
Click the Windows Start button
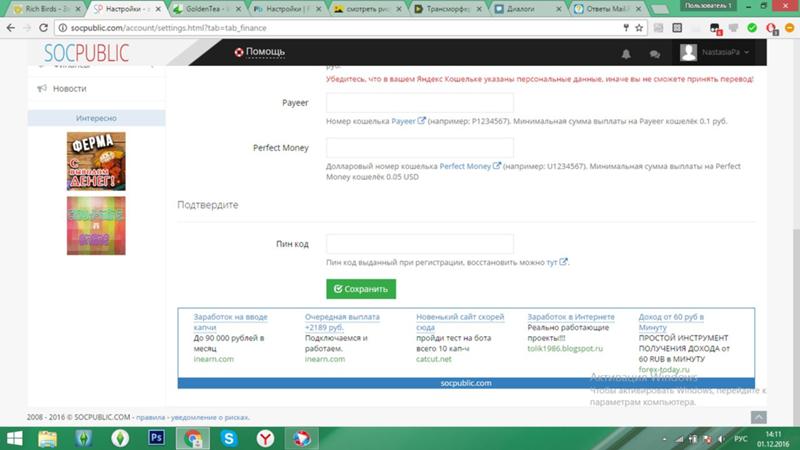pos(17,437)
